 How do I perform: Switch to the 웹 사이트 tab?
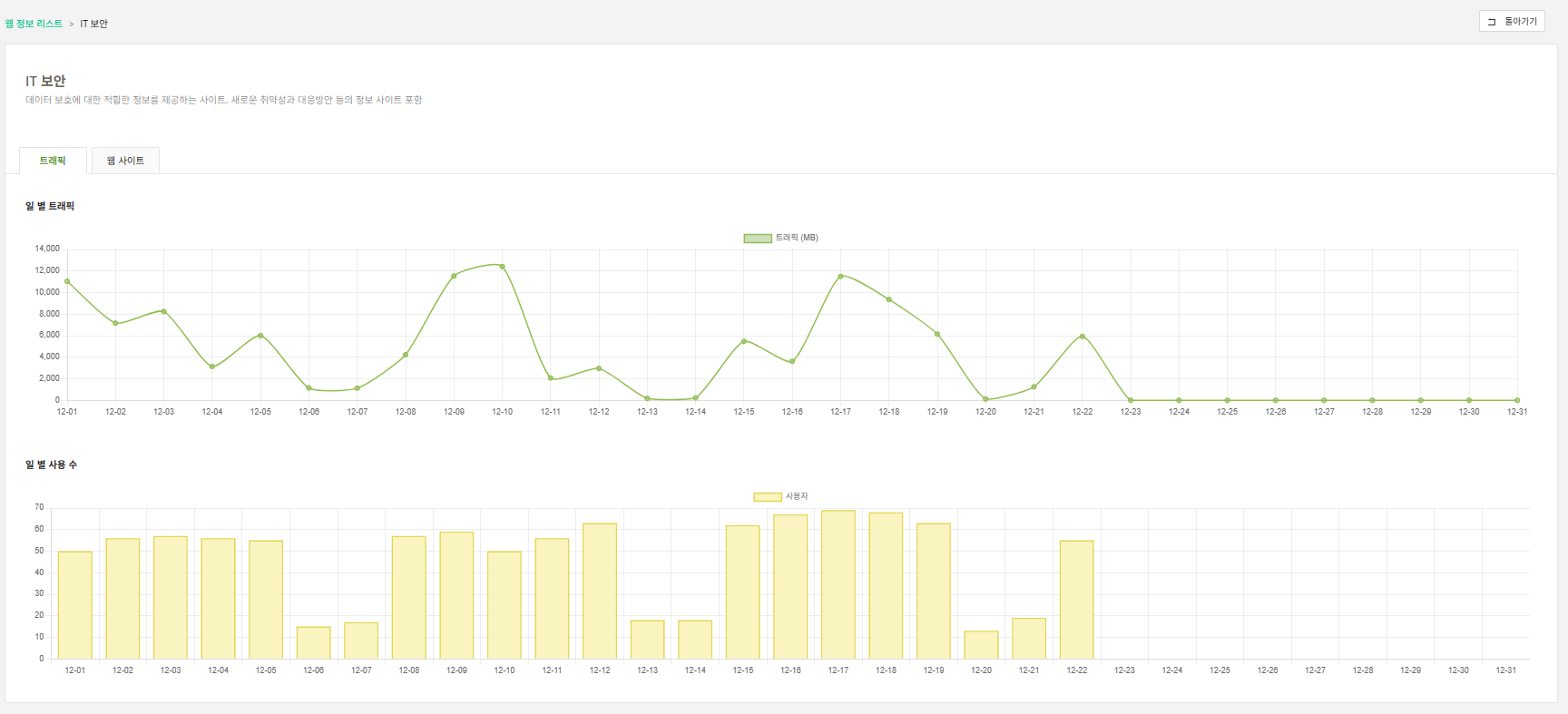(x=125, y=161)
